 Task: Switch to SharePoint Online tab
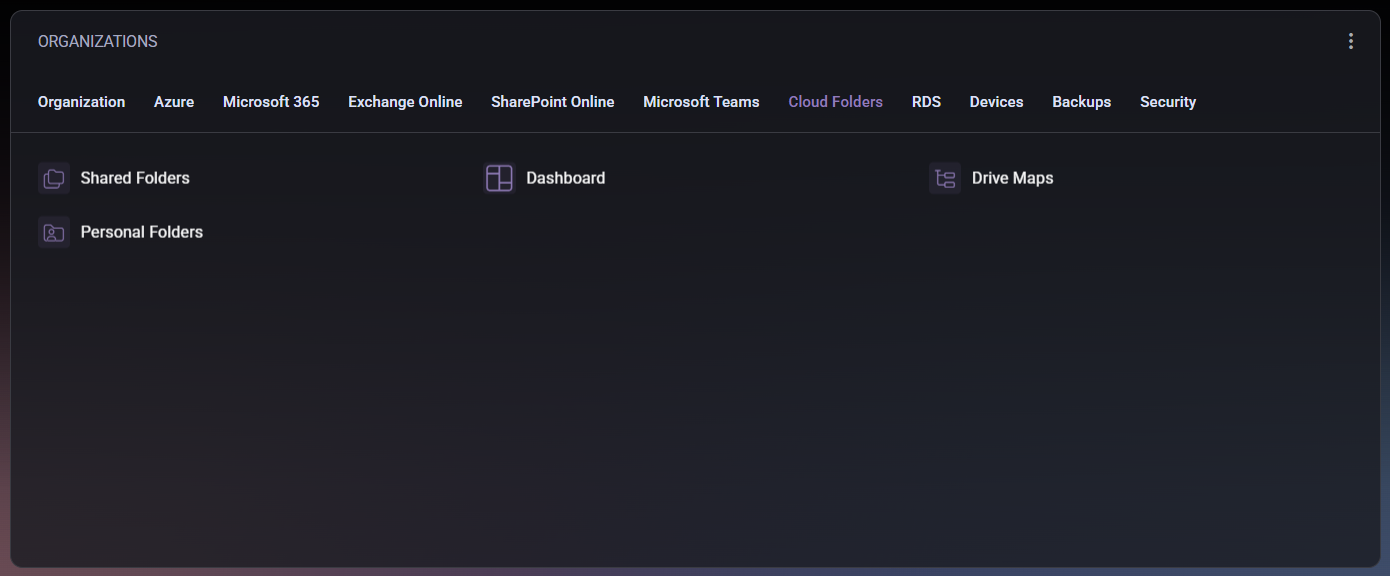(x=552, y=102)
